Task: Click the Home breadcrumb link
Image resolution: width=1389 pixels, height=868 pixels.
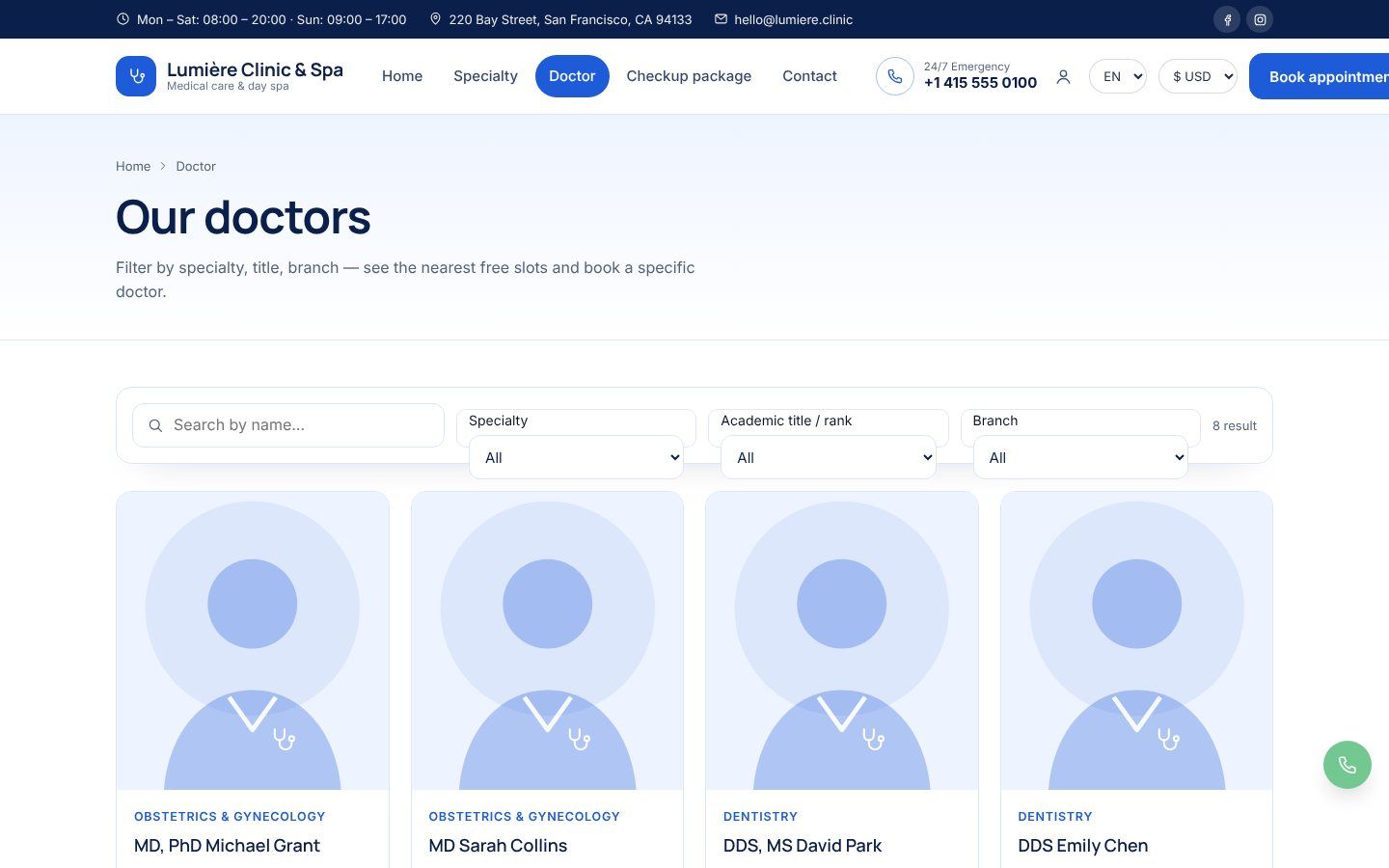Action: pos(133,167)
